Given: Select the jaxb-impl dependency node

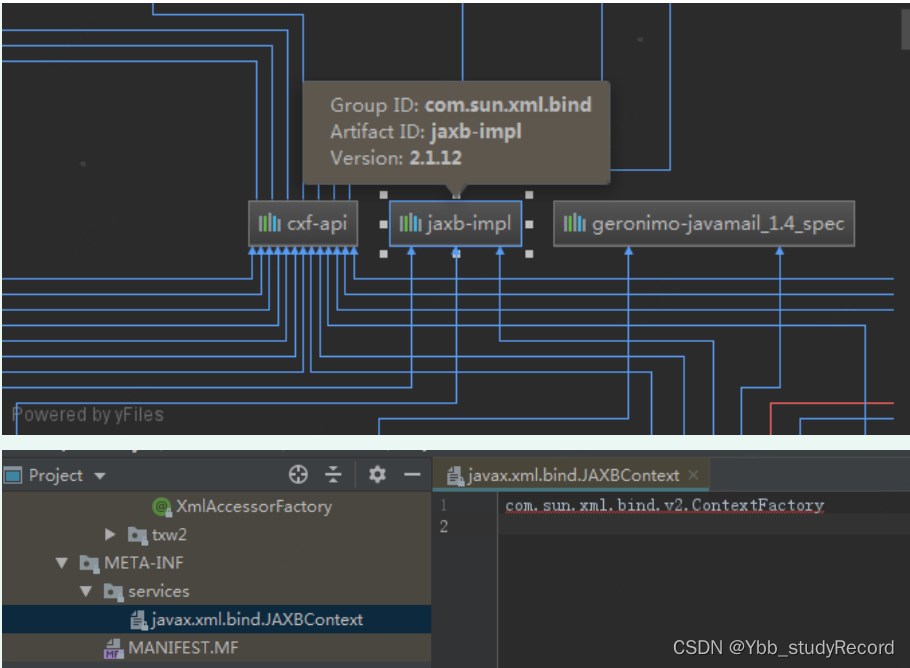Looking at the screenshot, I should [x=455, y=224].
